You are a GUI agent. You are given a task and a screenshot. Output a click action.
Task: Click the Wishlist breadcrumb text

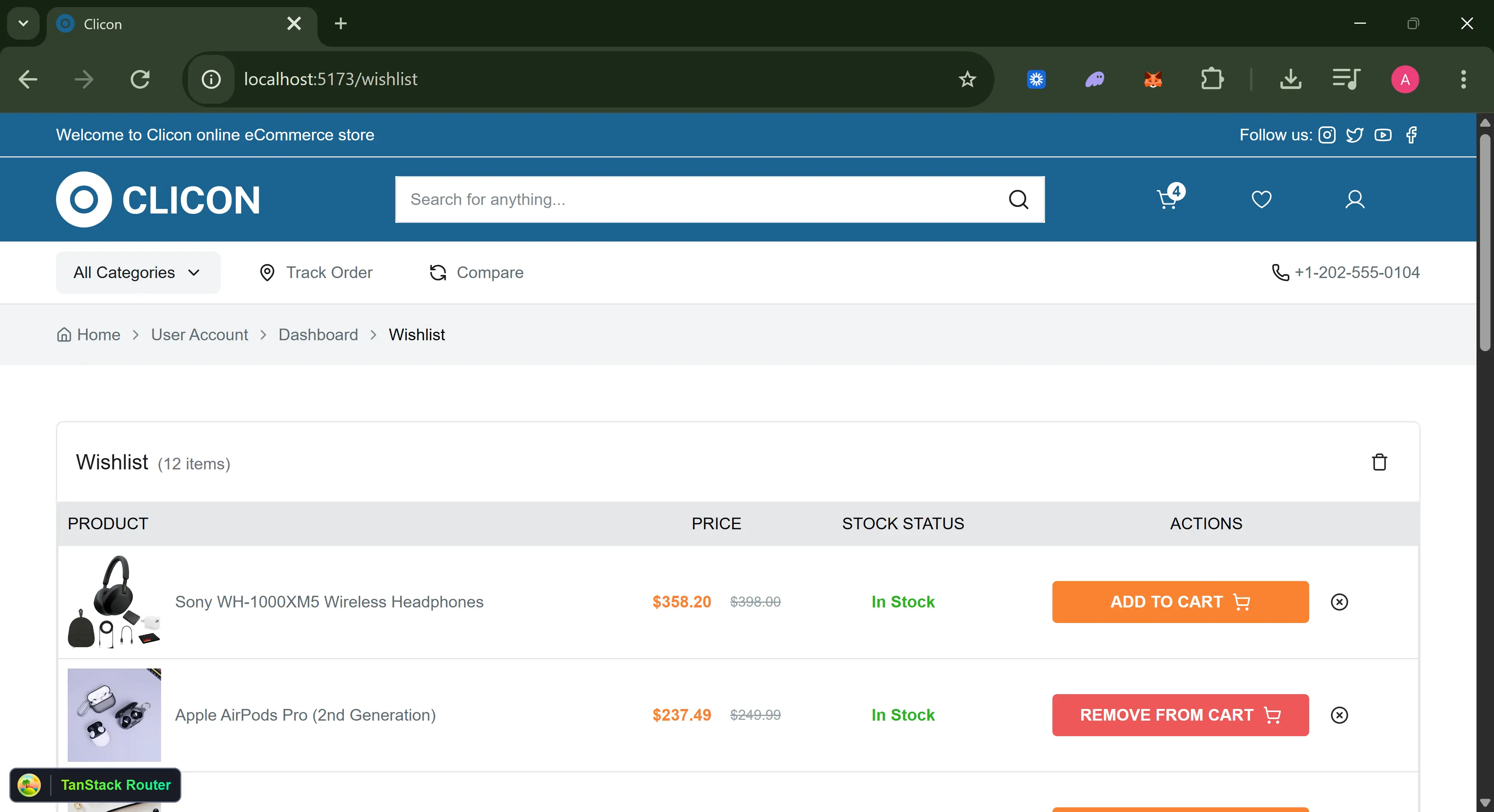click(416, 334)
